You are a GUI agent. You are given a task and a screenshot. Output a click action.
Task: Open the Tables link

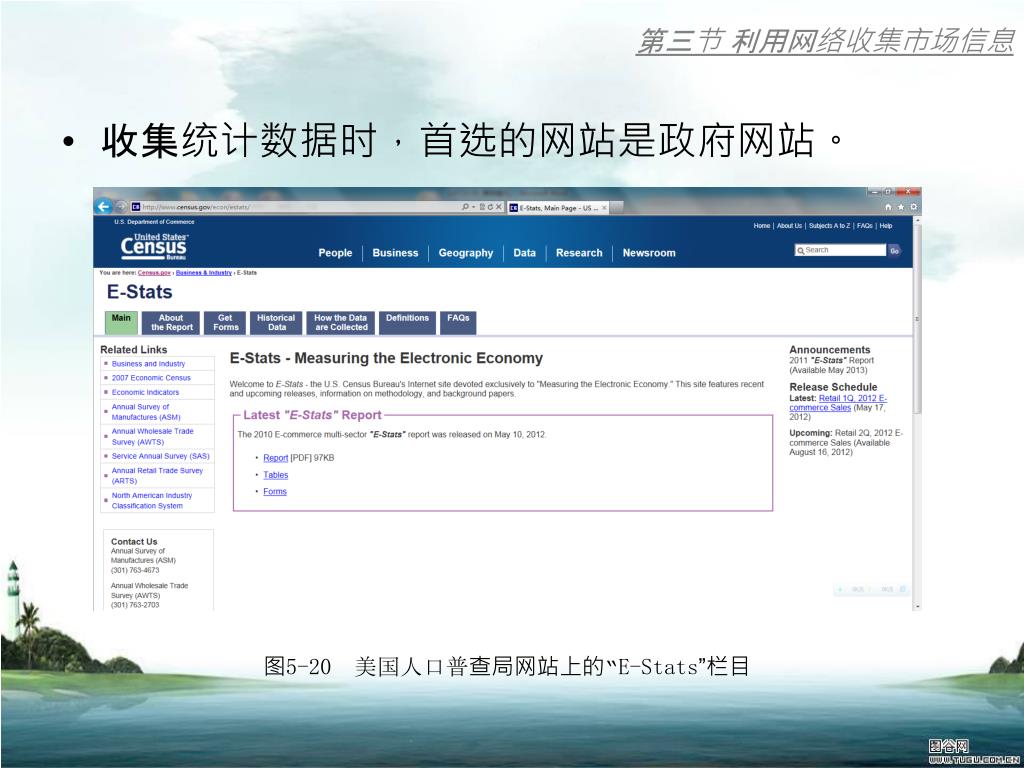click(x=275, y=475)
